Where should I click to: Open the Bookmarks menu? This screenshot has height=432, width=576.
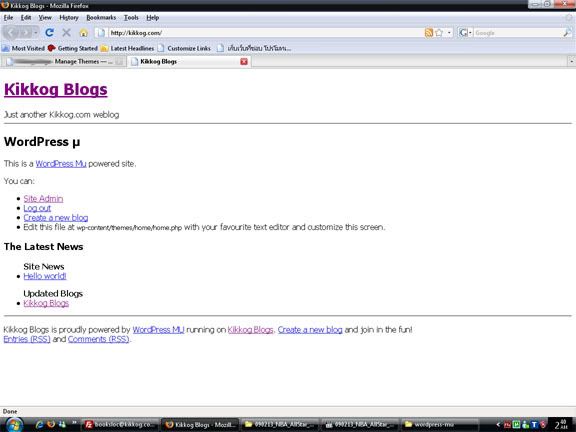tap(101, 18)
